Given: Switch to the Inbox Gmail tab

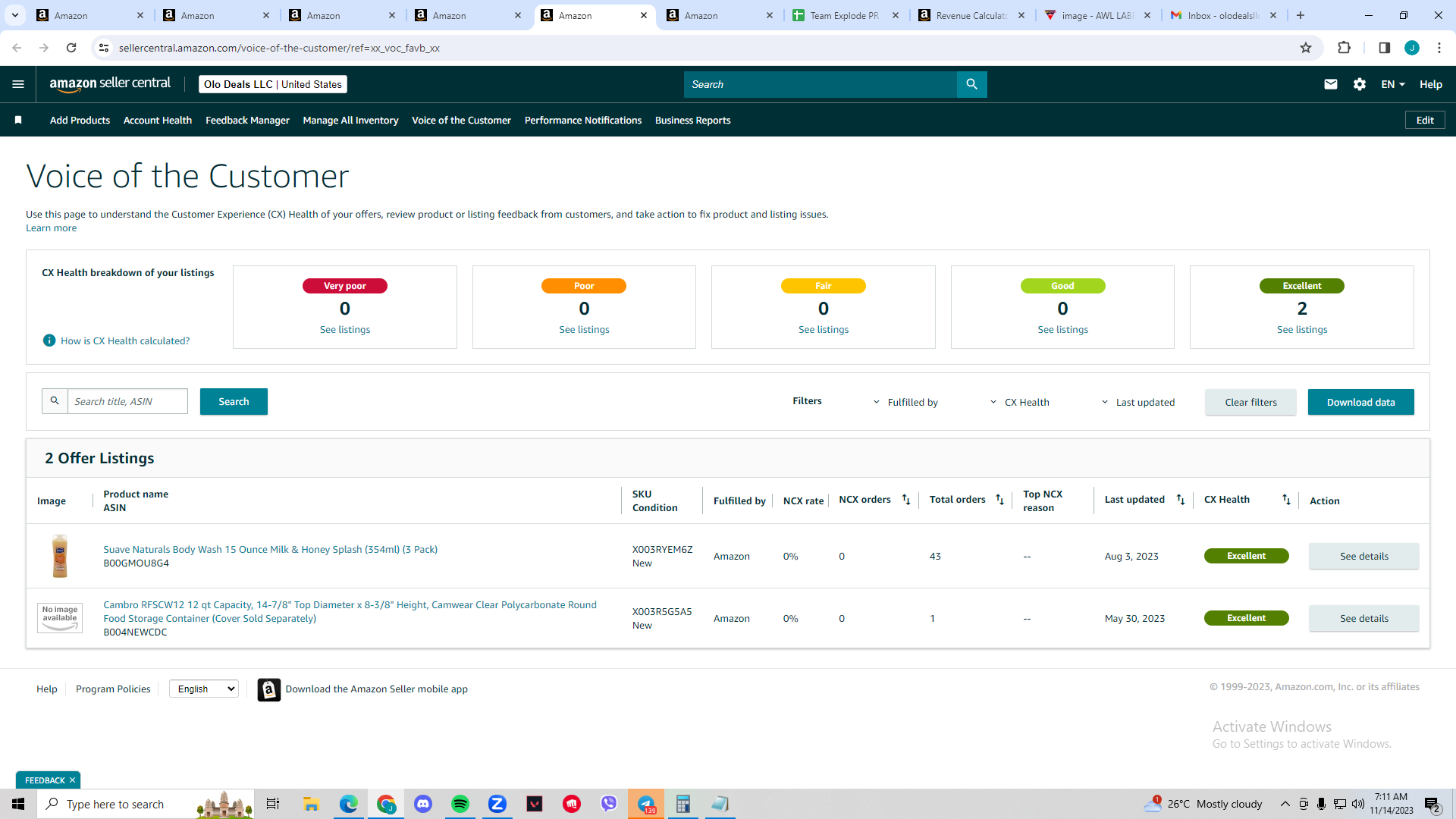Looking at the screenshot, I should [1222, 15].
